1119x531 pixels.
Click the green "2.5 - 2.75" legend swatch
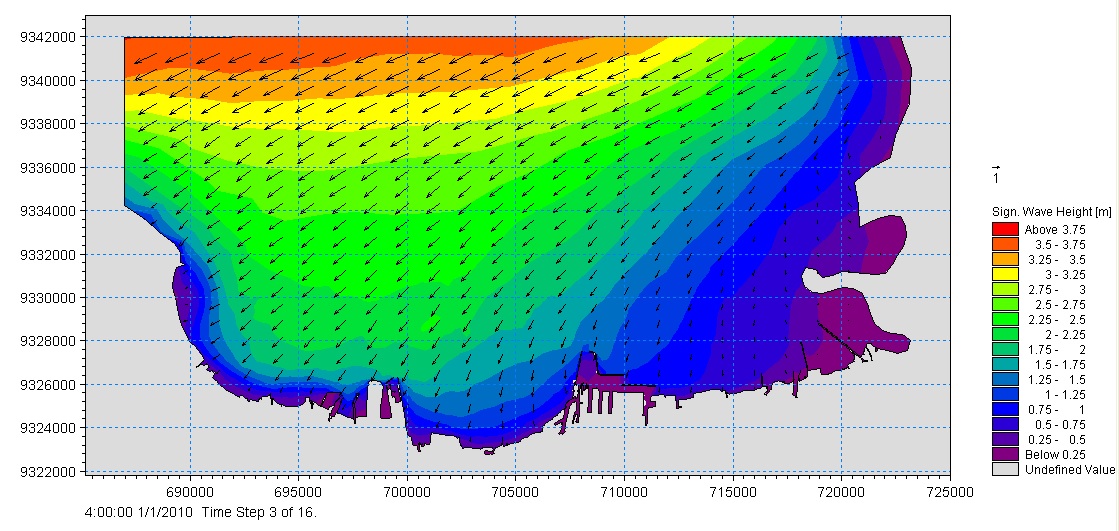click(1001, 303)
